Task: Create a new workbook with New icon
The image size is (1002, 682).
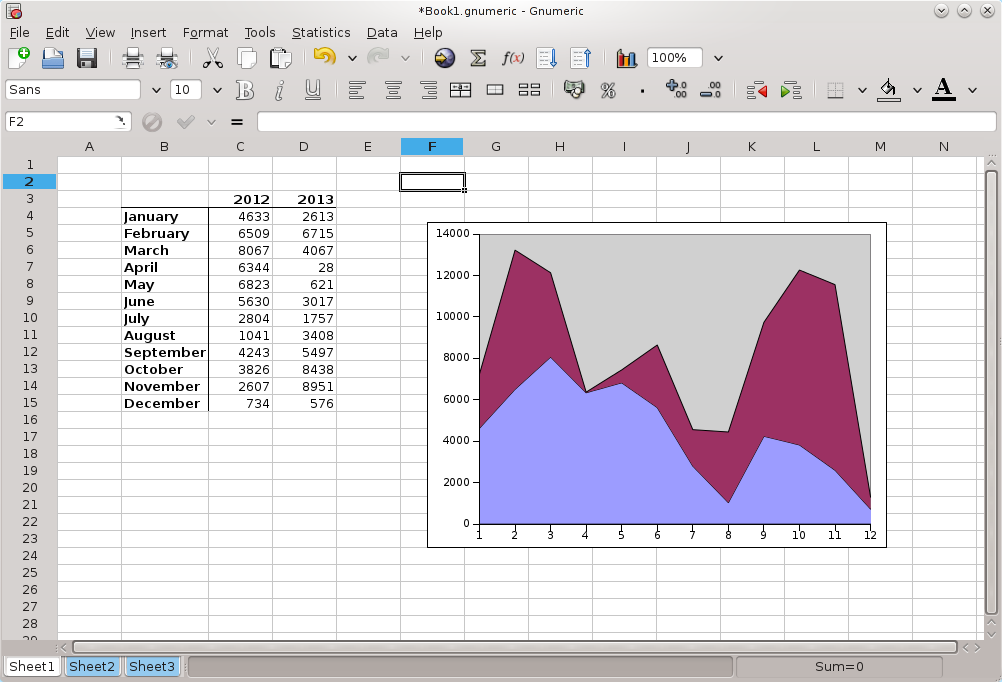Action: pos(19,58)
